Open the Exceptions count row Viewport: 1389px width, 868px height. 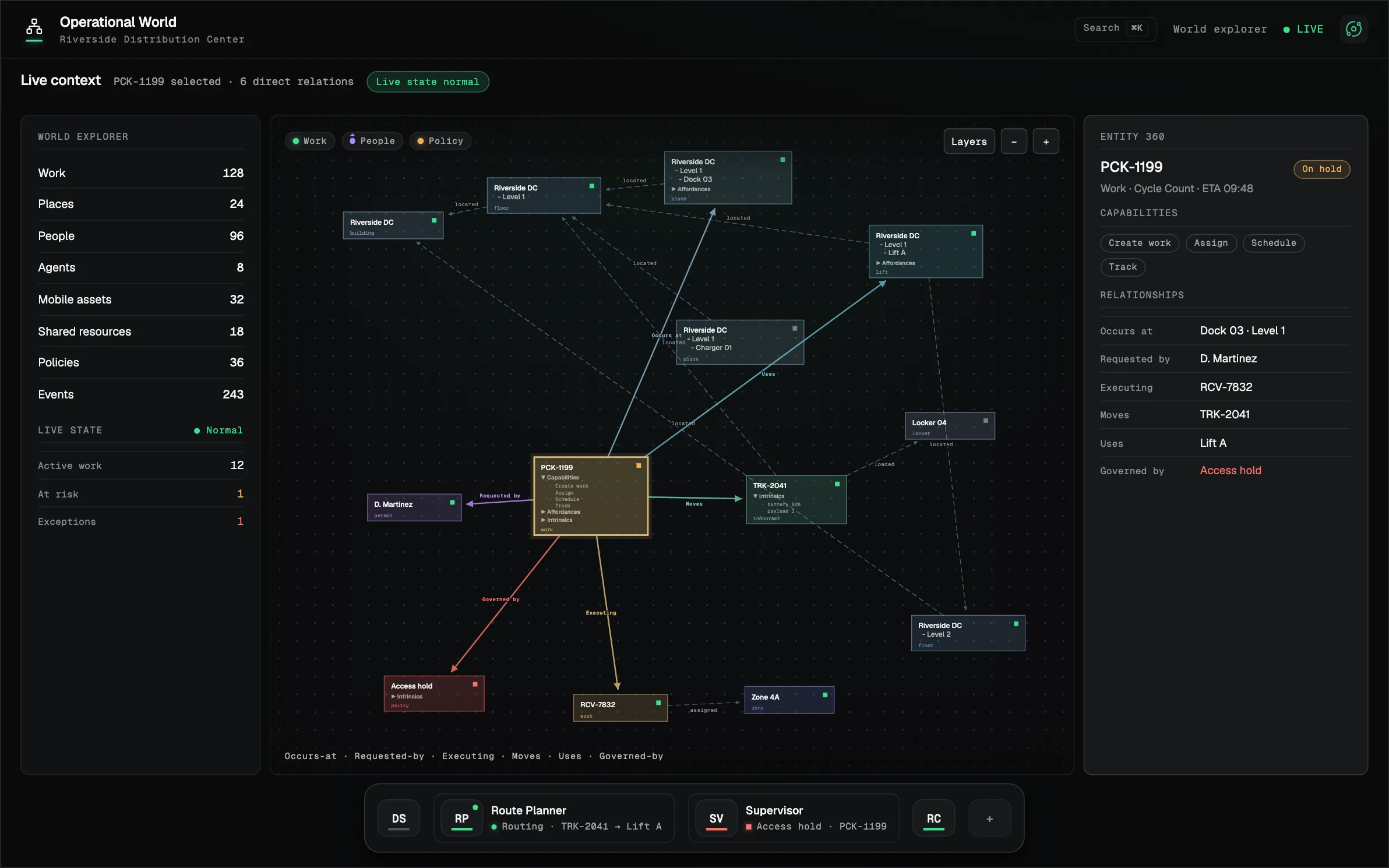(x=140, y=521)
